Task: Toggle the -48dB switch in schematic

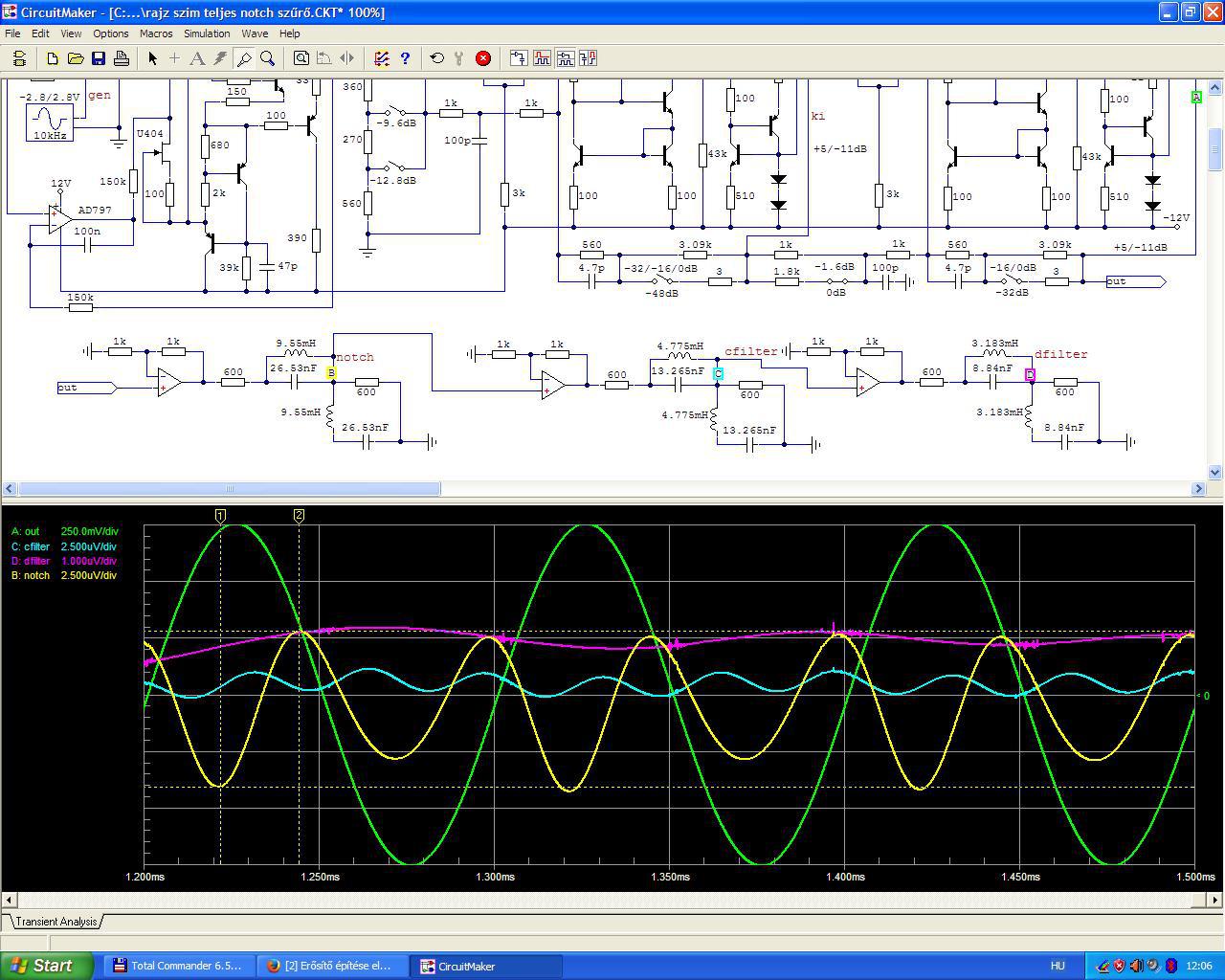Action: tap(661, 282)
